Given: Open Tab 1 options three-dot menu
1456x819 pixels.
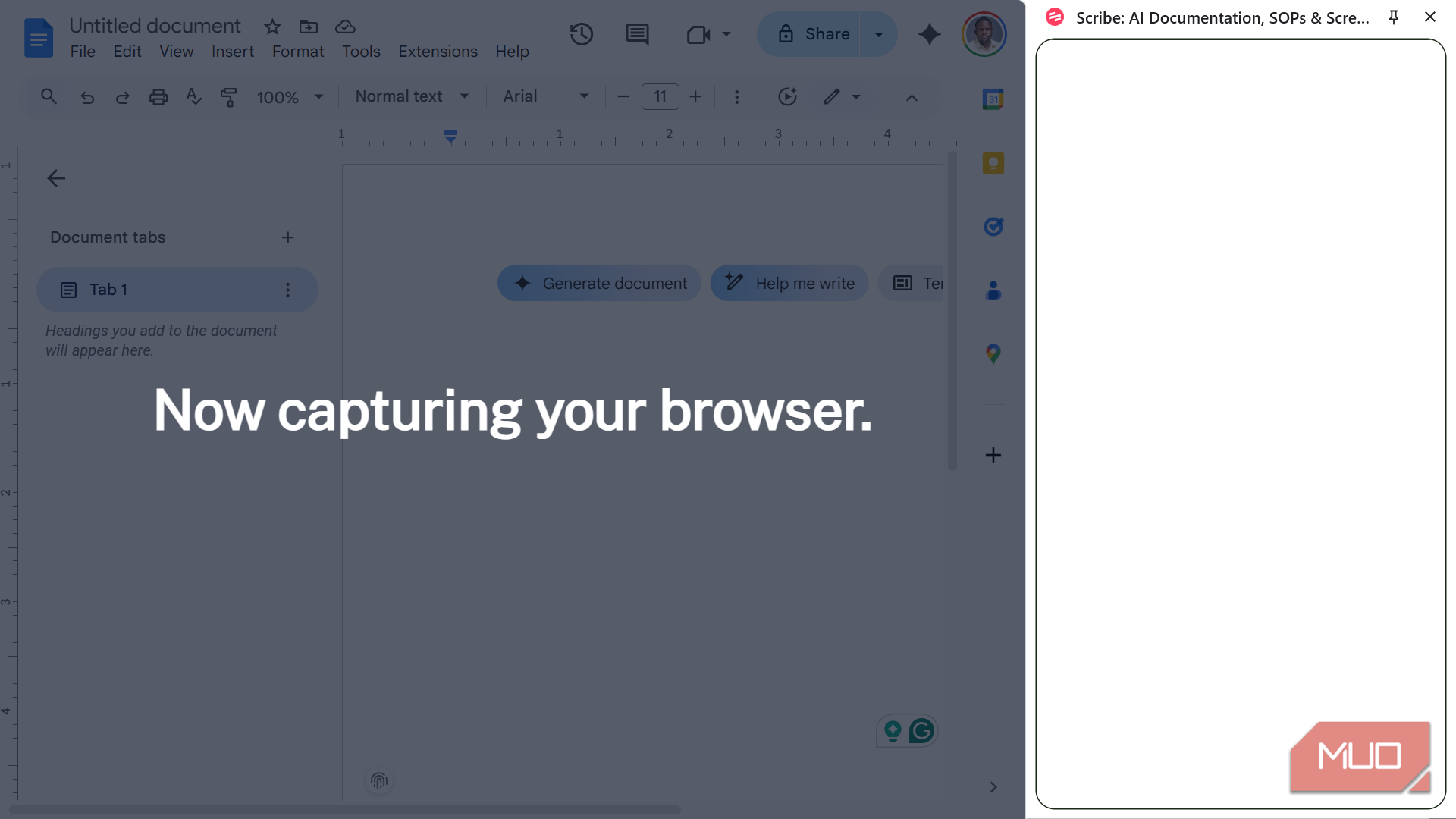Looking at the screenshot, I should coord(287,290).
